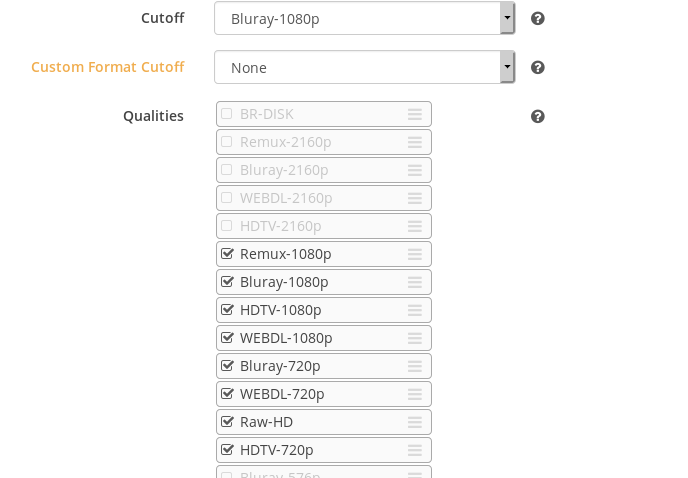The width and height of the screenshot is (688, 478).
Task: Uncheck the Bluray-1080p quality
Action: (x=227, y=282)
